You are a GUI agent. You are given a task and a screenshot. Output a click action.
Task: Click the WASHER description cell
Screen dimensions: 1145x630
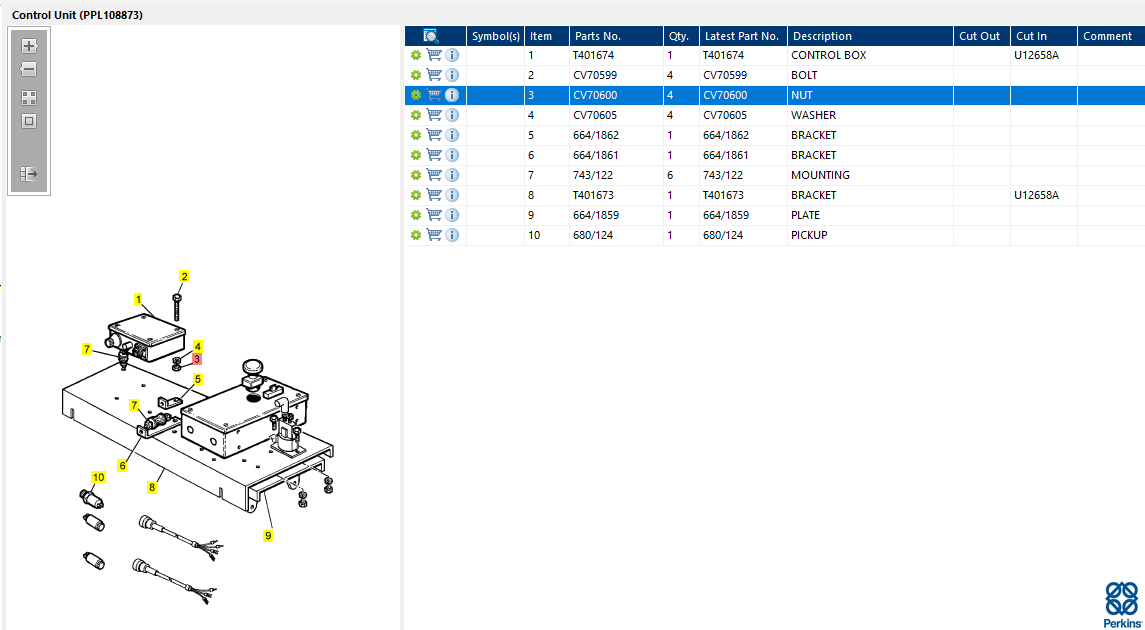870,115
